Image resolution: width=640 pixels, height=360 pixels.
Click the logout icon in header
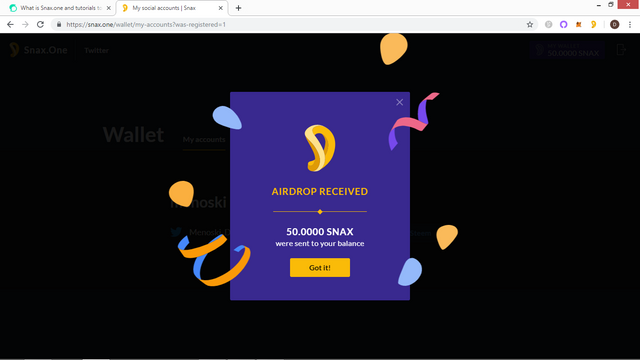pyautogui.click(x=621, y=50)
